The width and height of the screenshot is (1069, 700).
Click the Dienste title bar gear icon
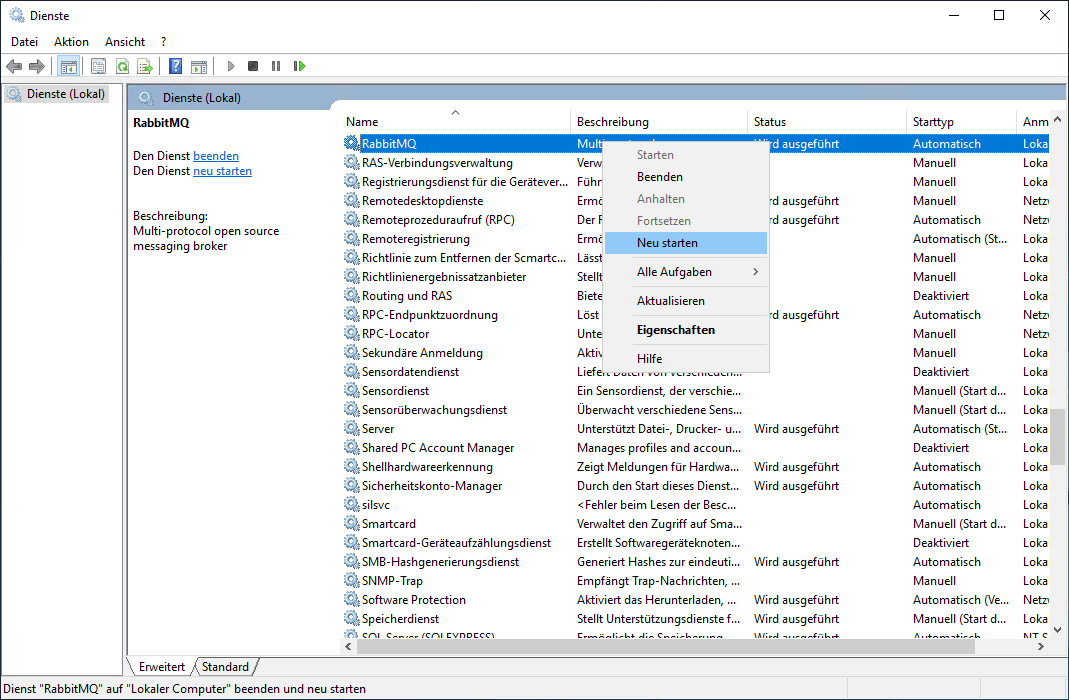click(16, 15)
